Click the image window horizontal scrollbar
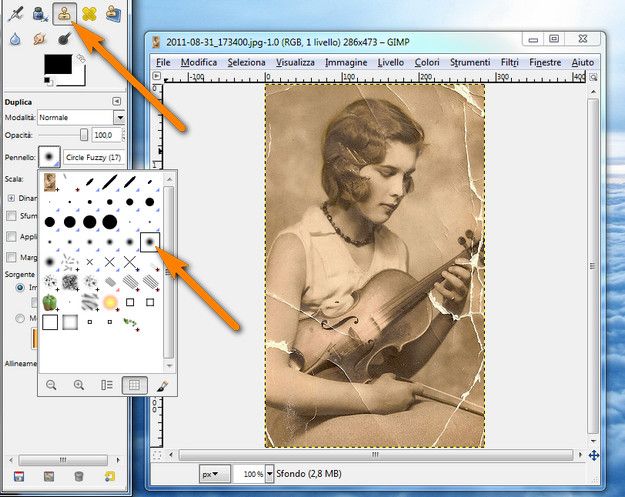This screenshot has height=497, width=625. click(375, 455)
